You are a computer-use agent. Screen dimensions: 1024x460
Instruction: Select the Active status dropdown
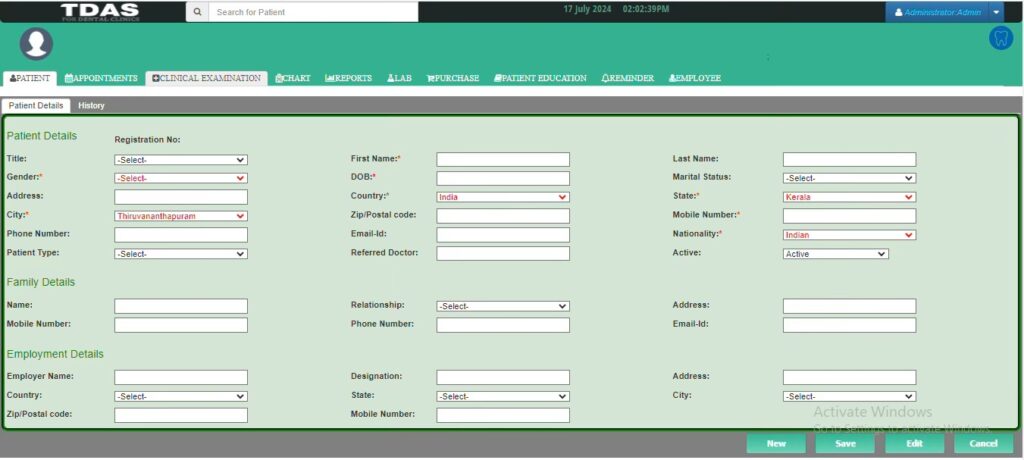[835, 254]
